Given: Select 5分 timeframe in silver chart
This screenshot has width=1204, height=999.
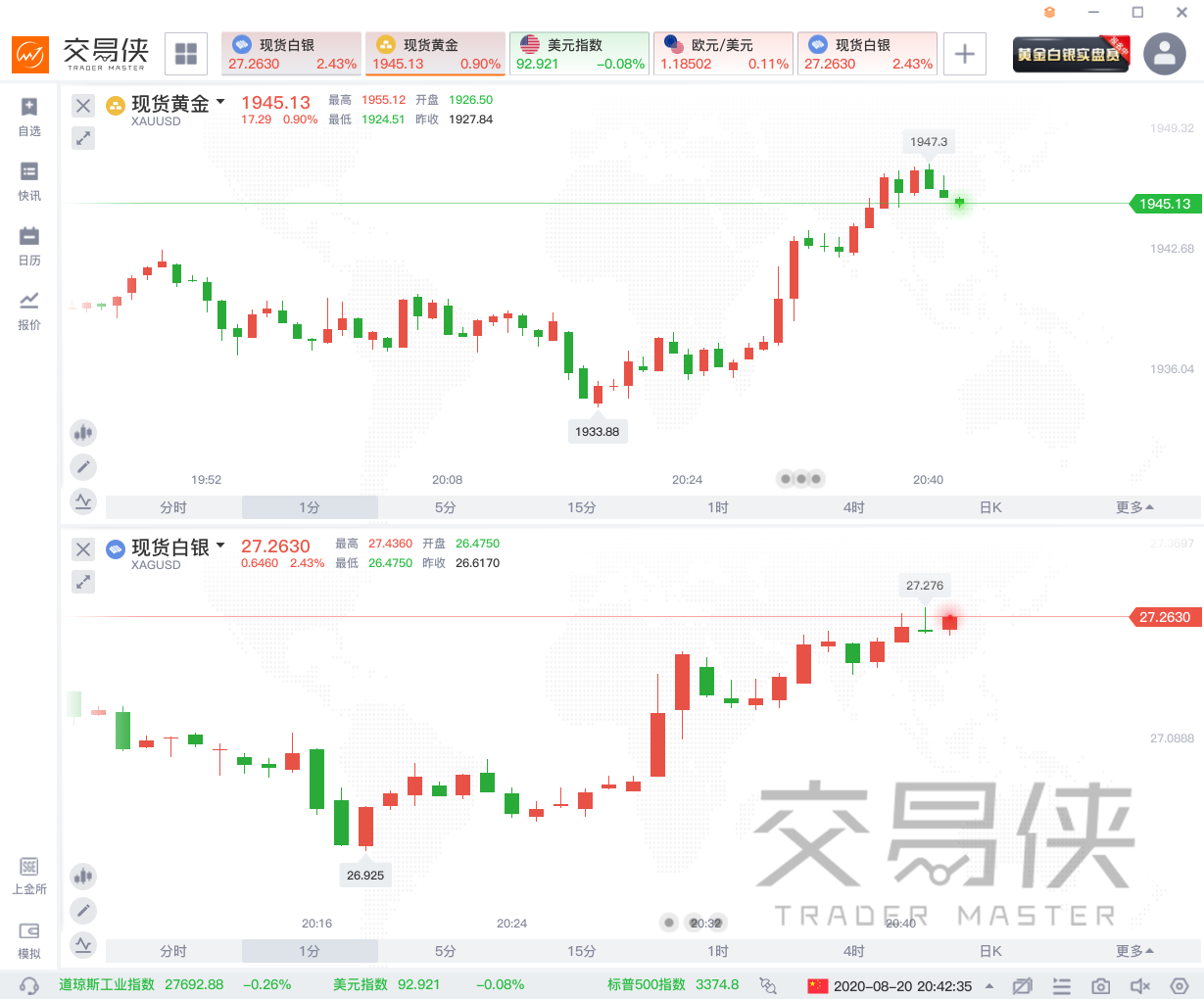Looking at the screenshot, I should click(x=446, y=951).
